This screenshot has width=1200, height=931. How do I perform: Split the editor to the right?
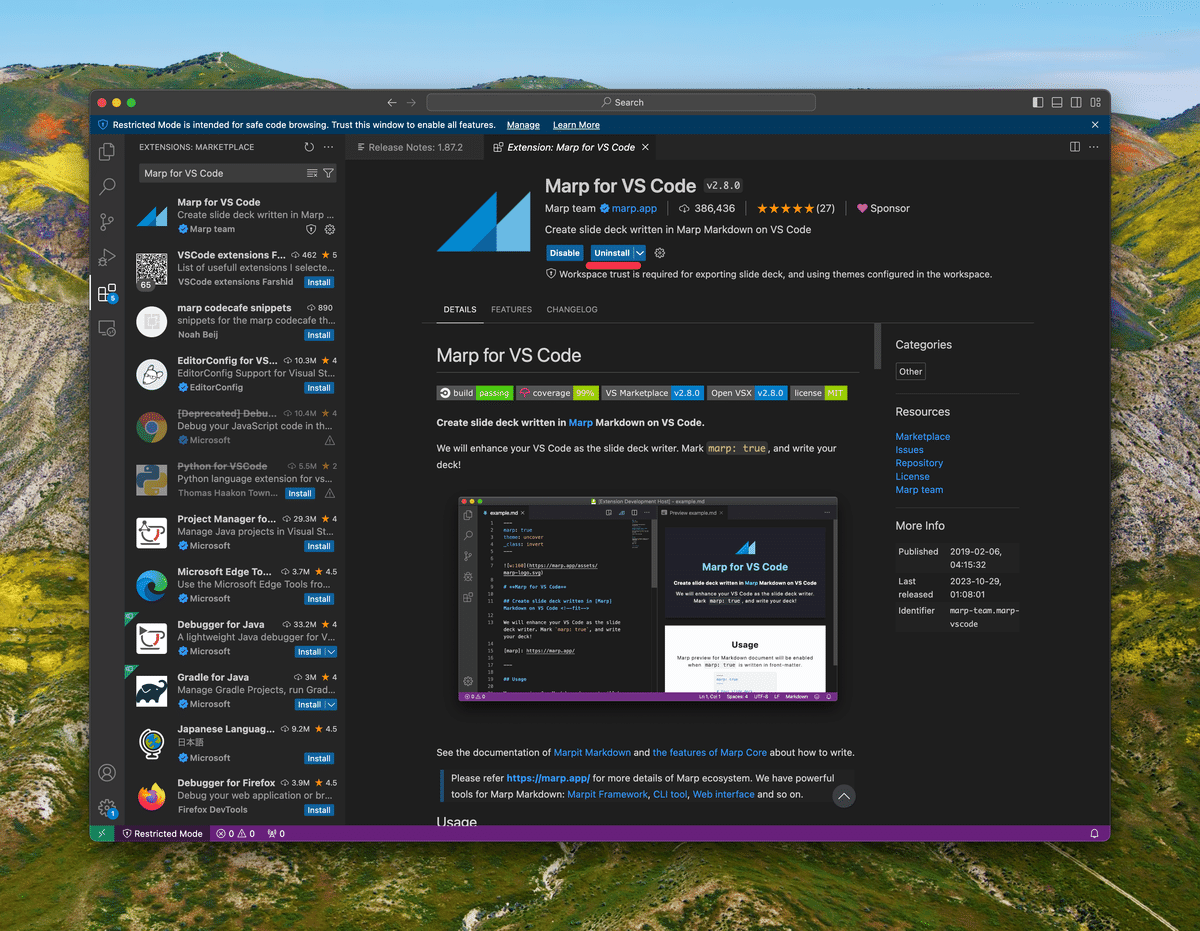1075,147
